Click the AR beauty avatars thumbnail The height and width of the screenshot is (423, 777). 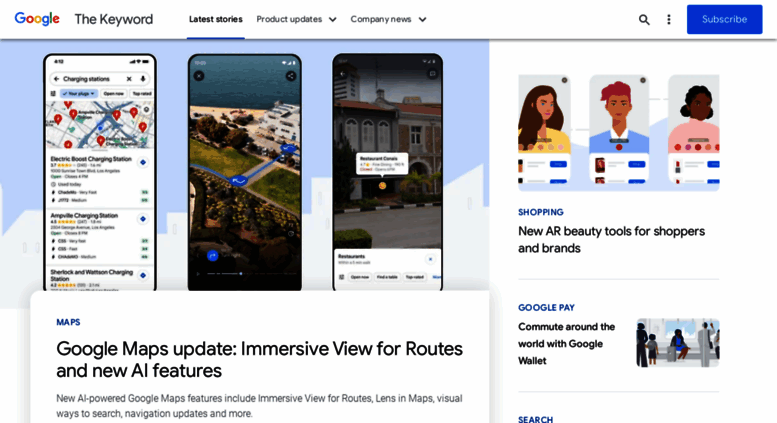618,133
